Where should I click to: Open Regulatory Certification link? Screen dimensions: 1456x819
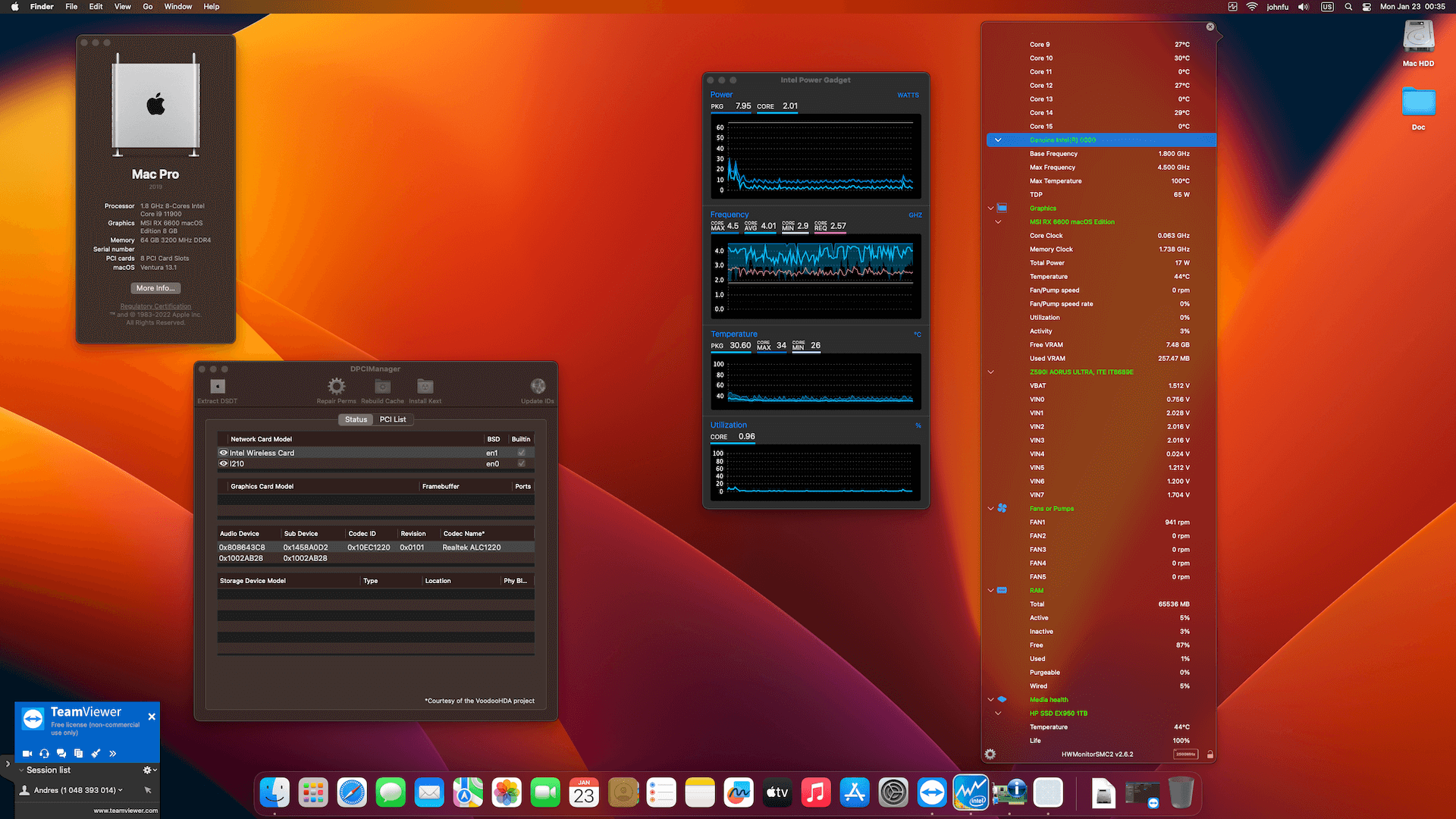click(x=155, y=306)
